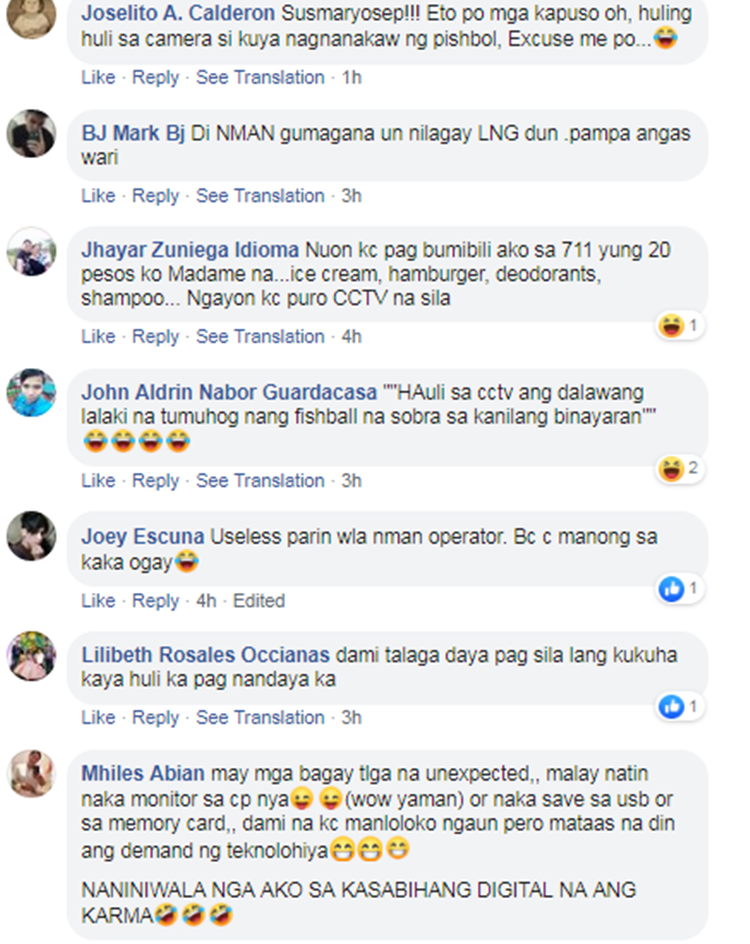Open BJ Mark Bj's avatar photo
This screenshot has height=944, width=750.
(x=31, y=134)
